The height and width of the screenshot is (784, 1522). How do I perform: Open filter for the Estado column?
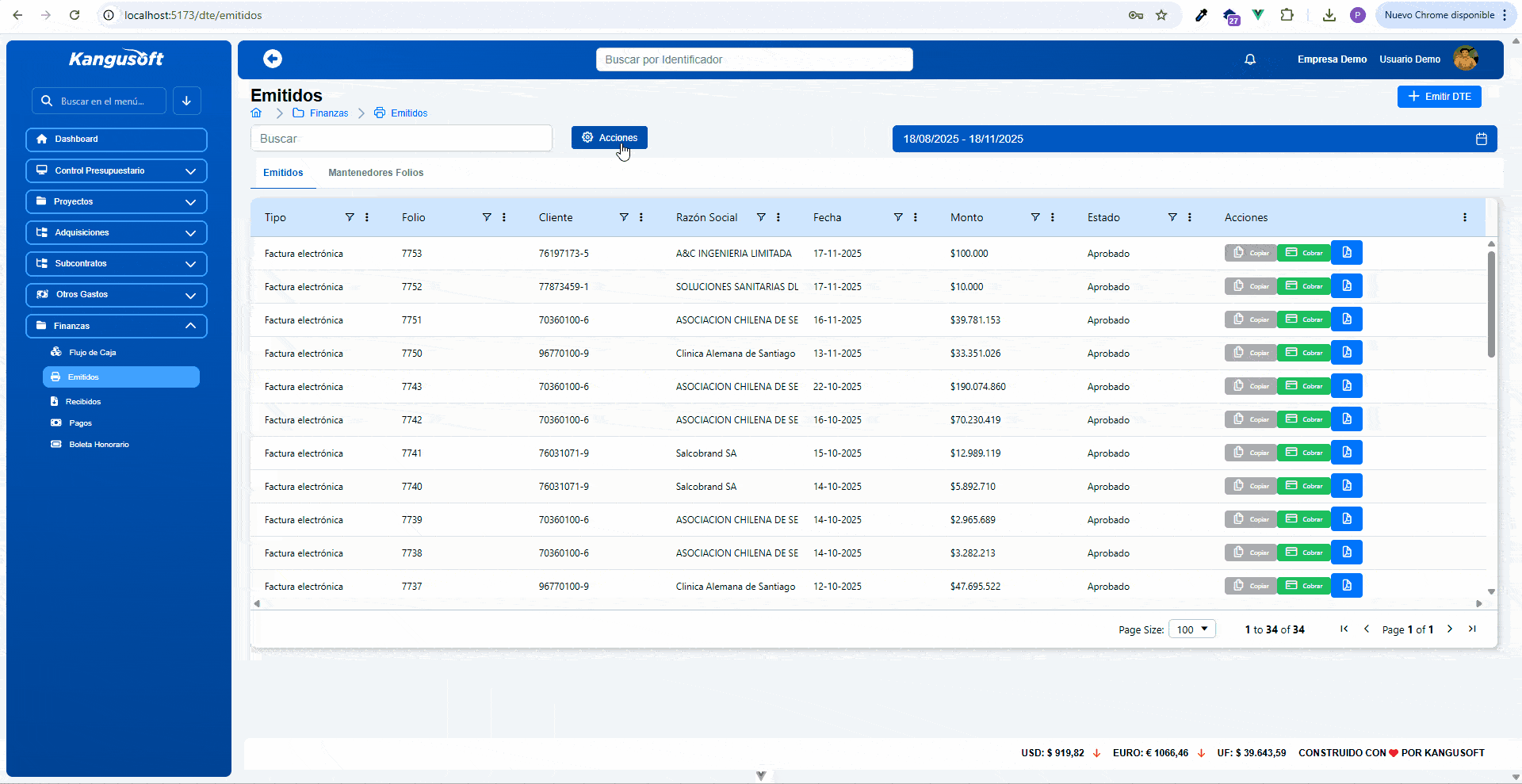coord(1172,217)
